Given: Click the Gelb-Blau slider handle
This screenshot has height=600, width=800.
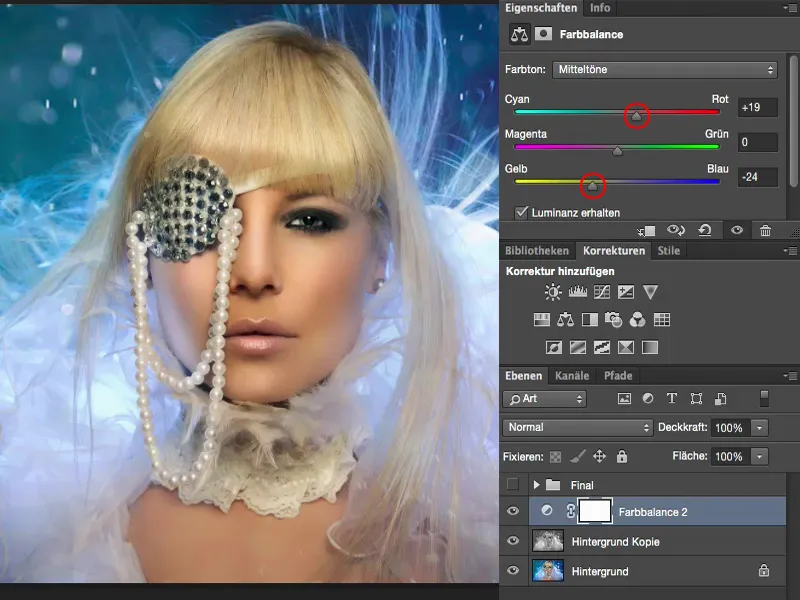Looking at the screenshot, I should coord(592,186).
